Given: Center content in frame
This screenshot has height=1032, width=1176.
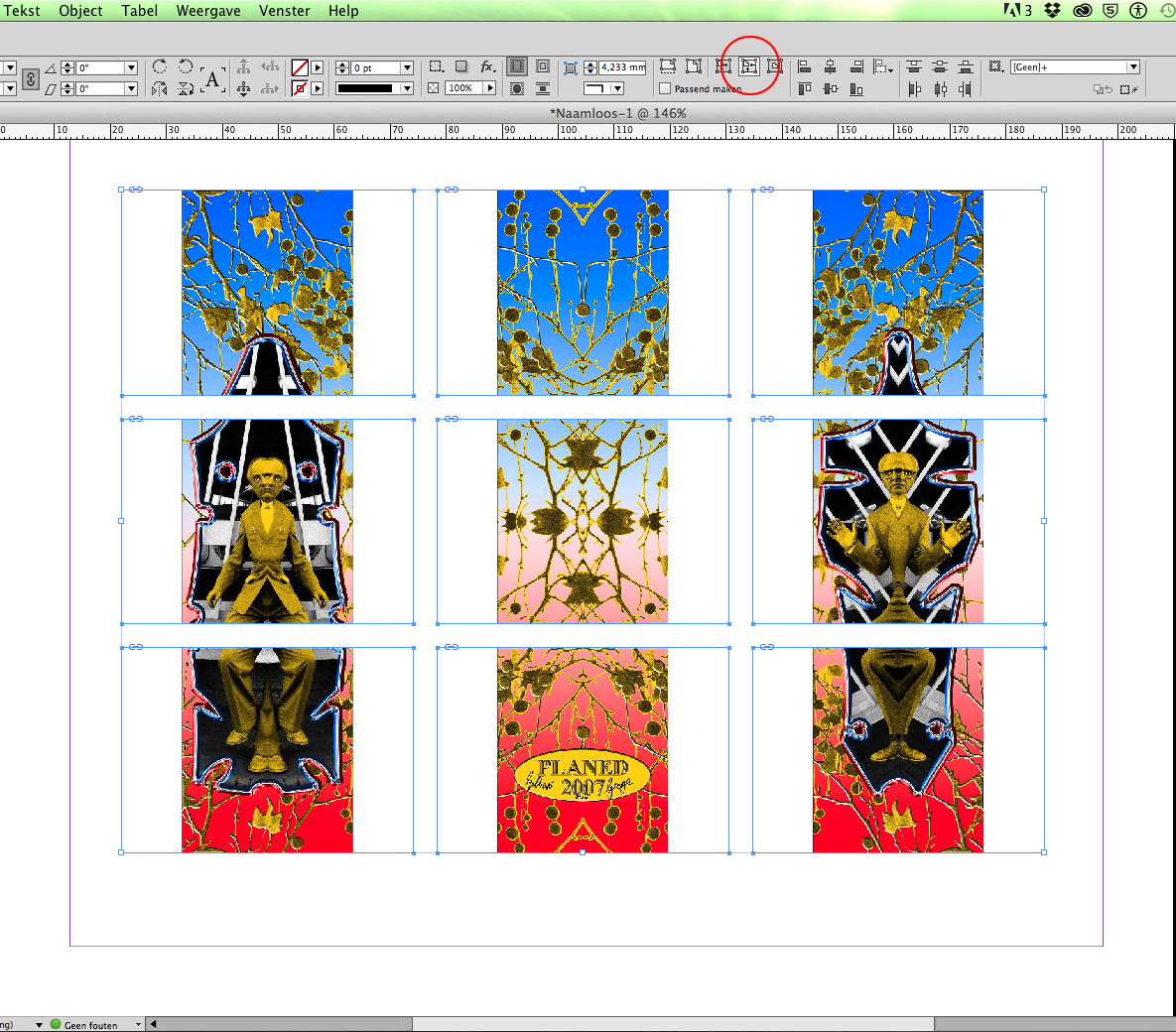Looking at the screenshot, I should (x=775, y=66).
